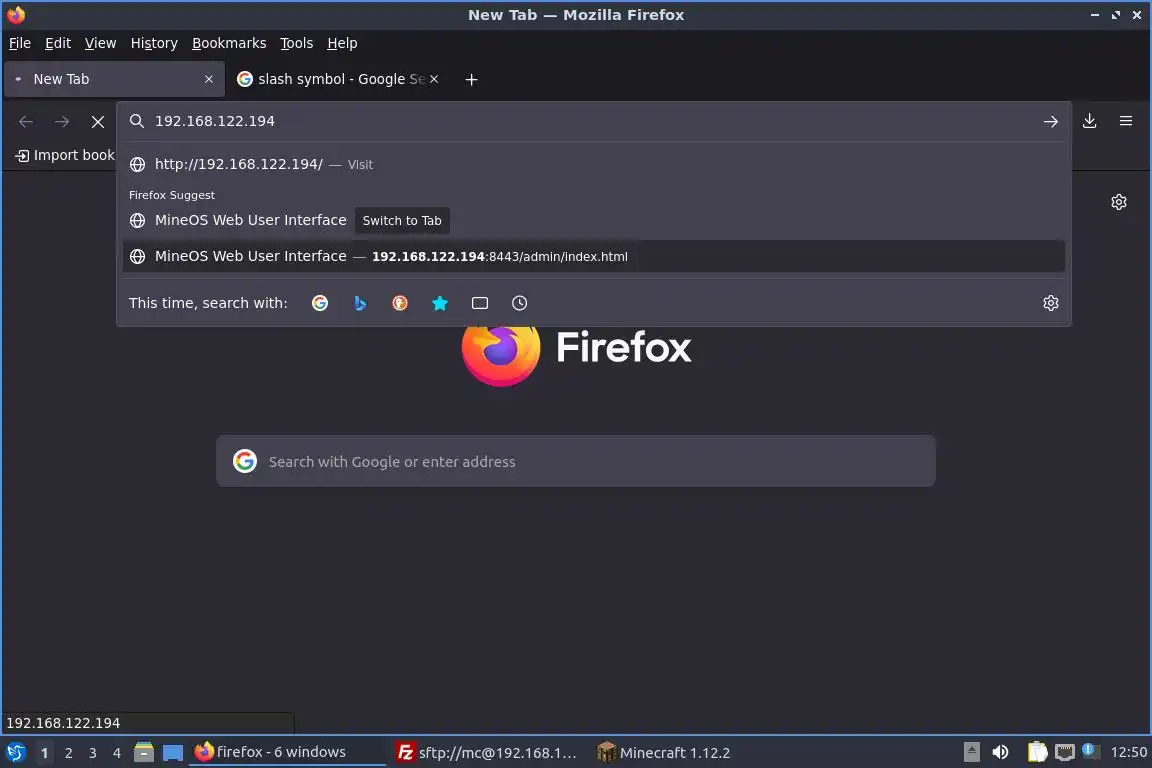Open the Help menu

tap(342, 43)
